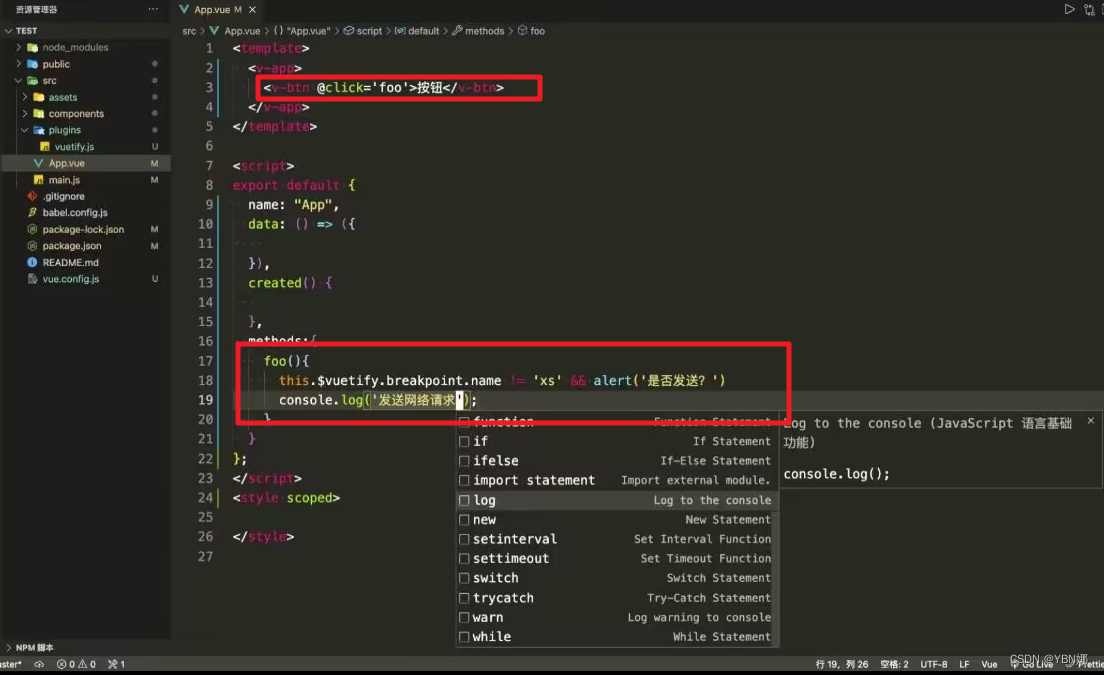Viewport: 1104px width, 675px height.
Task: Click the Explorer more actions ellipsis icon
Action: (154, 9)
